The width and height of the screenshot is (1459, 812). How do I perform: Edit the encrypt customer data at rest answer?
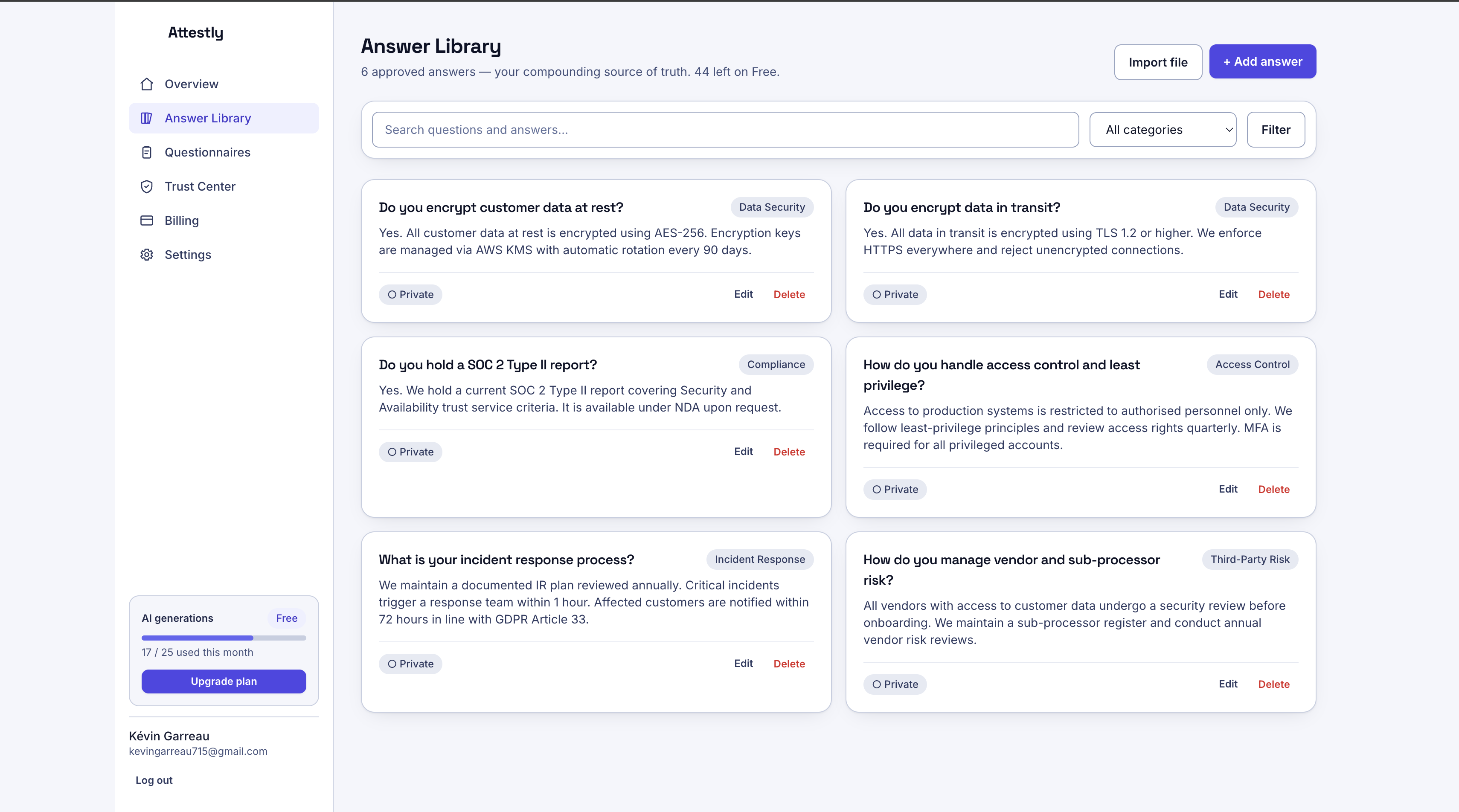click(x=743, y=294)
